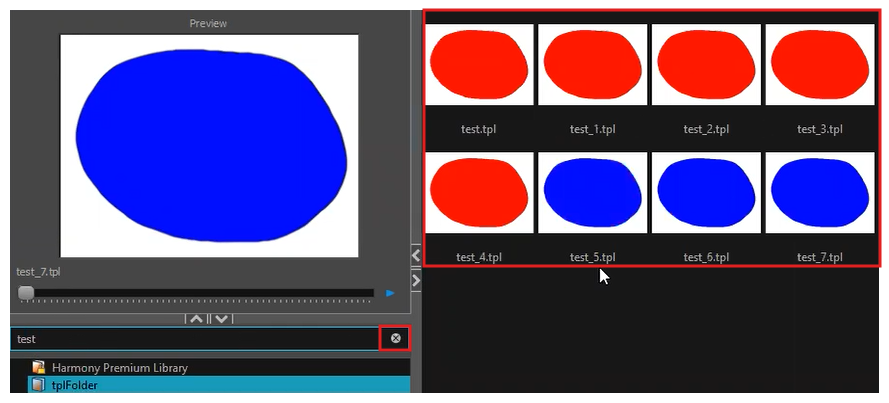
Task: Select Harmony Premium Library in the tree
Action: [x=120, y=367]
